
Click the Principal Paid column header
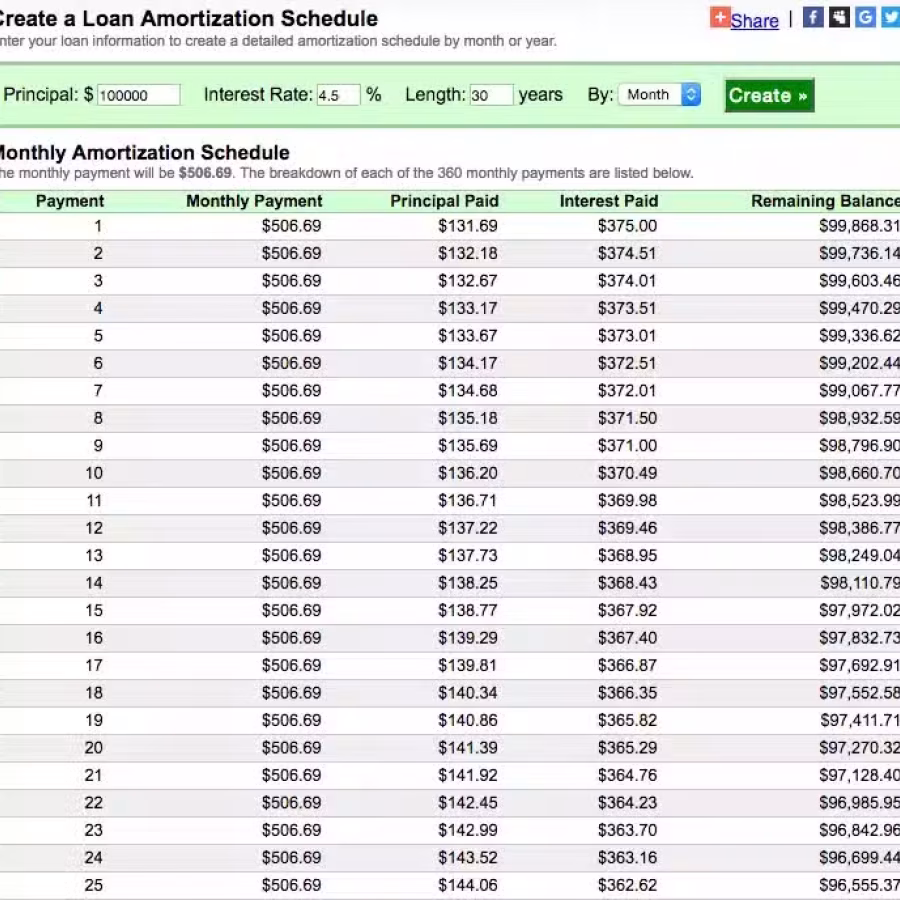tap(444, 201)
